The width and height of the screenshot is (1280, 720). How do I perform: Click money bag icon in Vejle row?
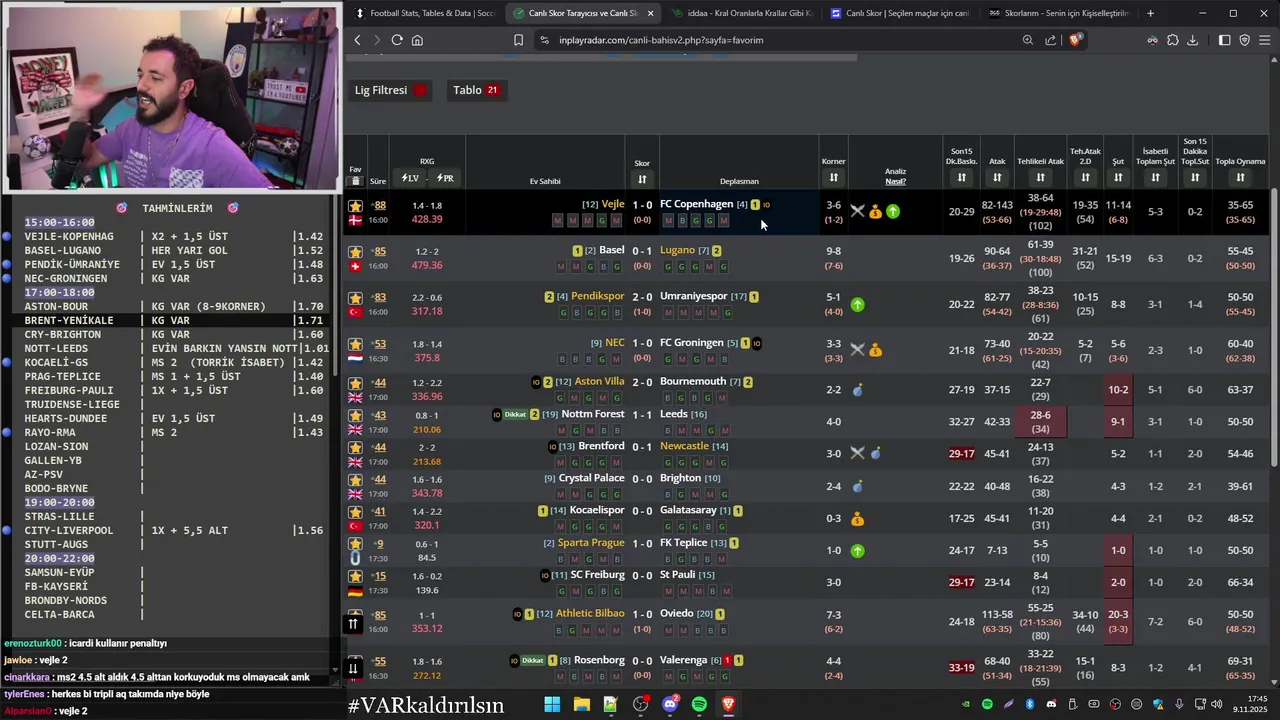[875, 211]
